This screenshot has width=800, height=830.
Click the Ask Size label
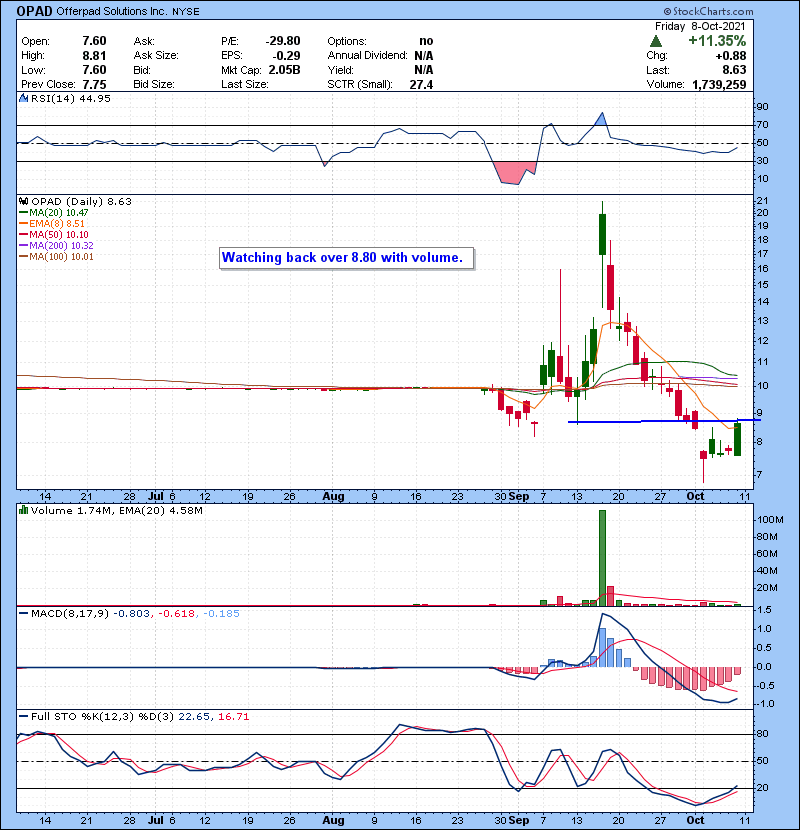156,56
